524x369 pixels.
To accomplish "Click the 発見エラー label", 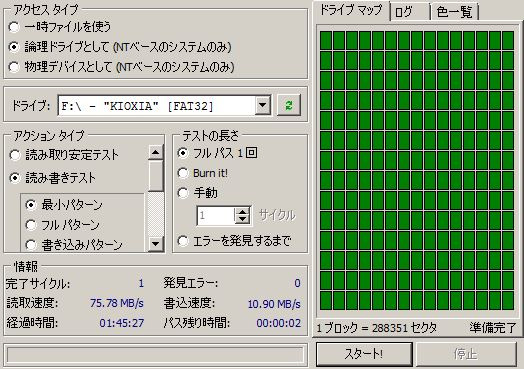I will pyautogui.click(x=190, y=283).
